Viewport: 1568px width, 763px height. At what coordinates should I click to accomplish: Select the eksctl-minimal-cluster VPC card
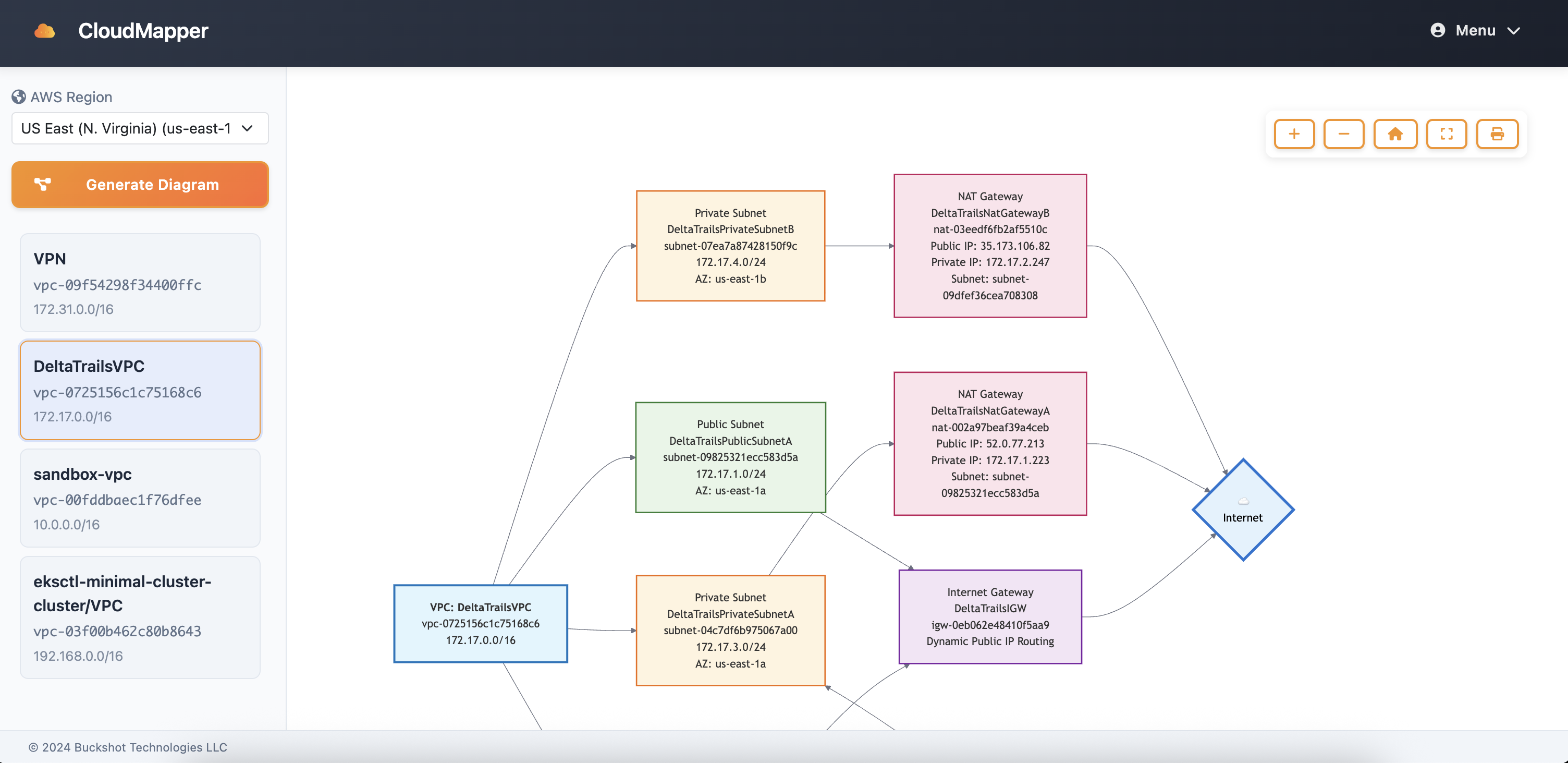point(140,617)
